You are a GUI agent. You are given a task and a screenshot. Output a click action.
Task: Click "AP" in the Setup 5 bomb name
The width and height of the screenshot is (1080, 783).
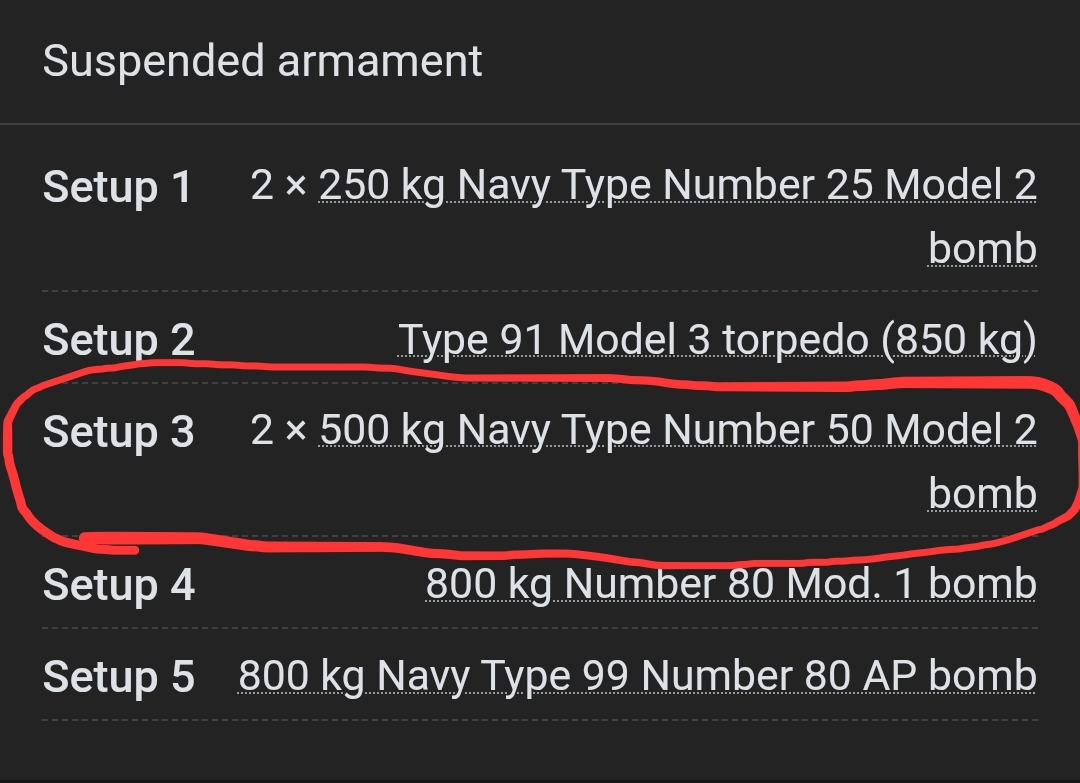(891, 676)
